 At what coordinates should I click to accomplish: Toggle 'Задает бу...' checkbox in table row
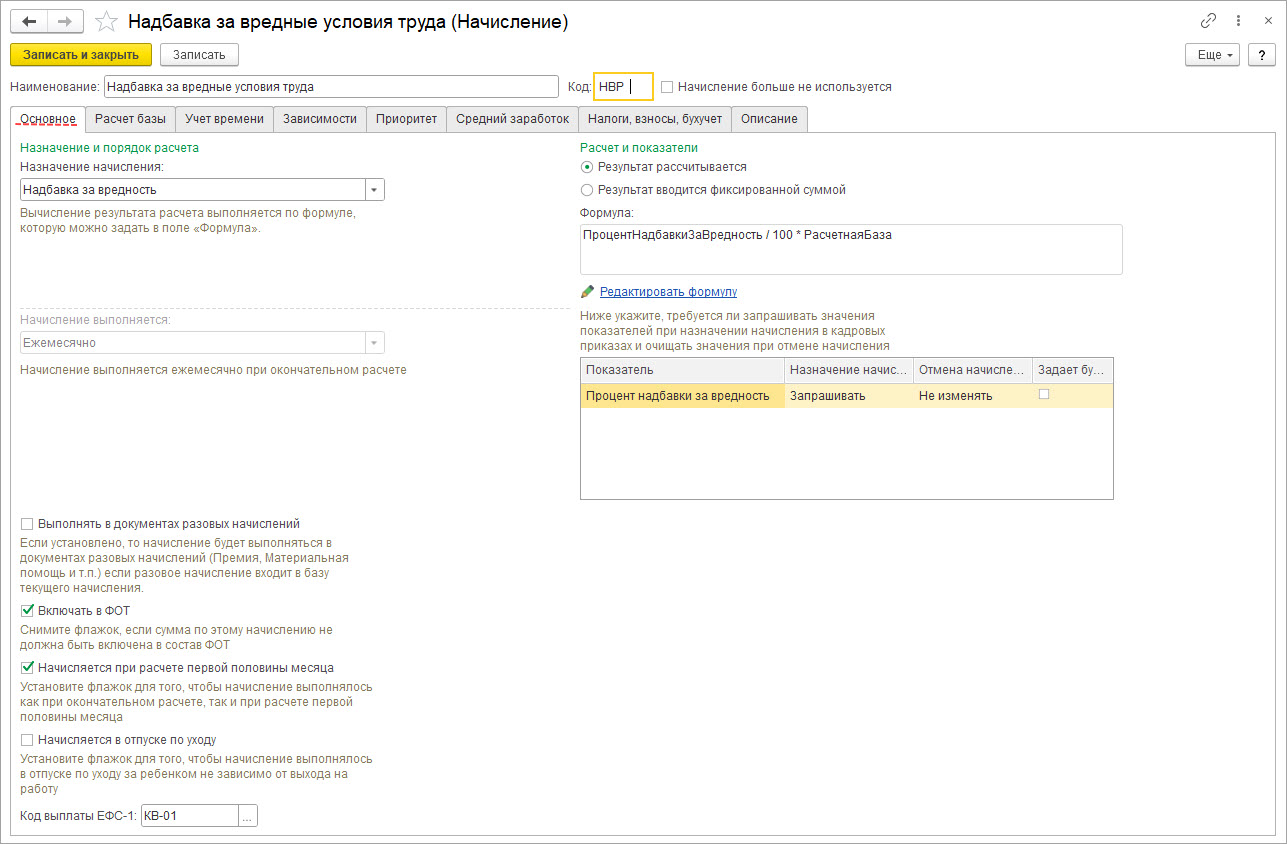[x=1044, y=395]
